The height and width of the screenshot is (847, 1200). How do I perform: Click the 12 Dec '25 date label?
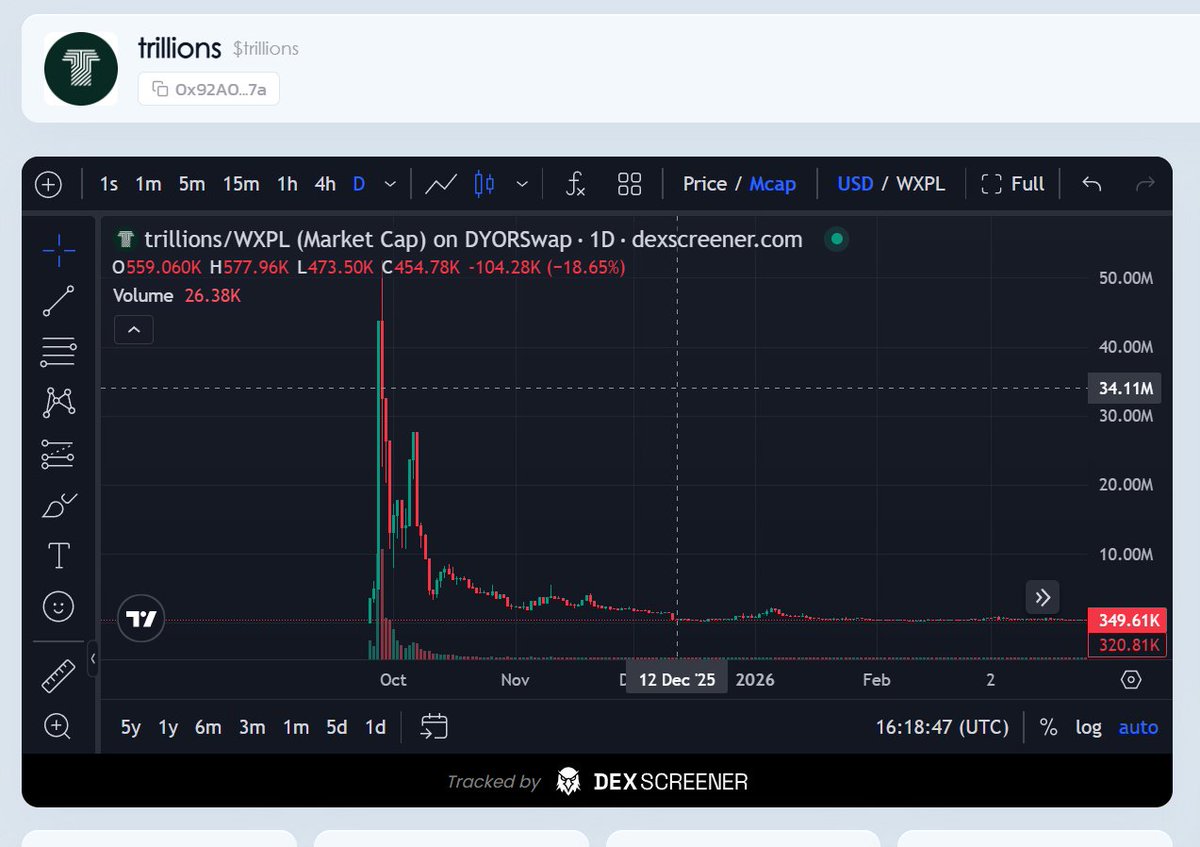(x=677, y=680)
